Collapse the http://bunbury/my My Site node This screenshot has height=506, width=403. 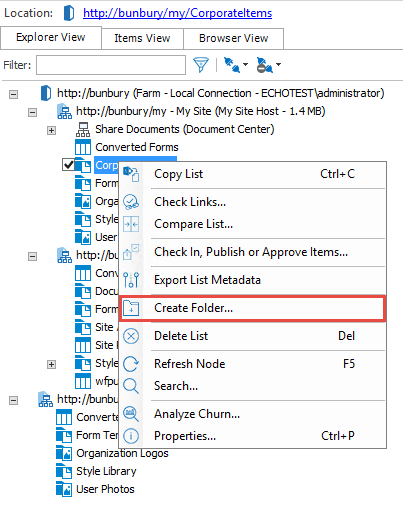(x=32, y=112)
